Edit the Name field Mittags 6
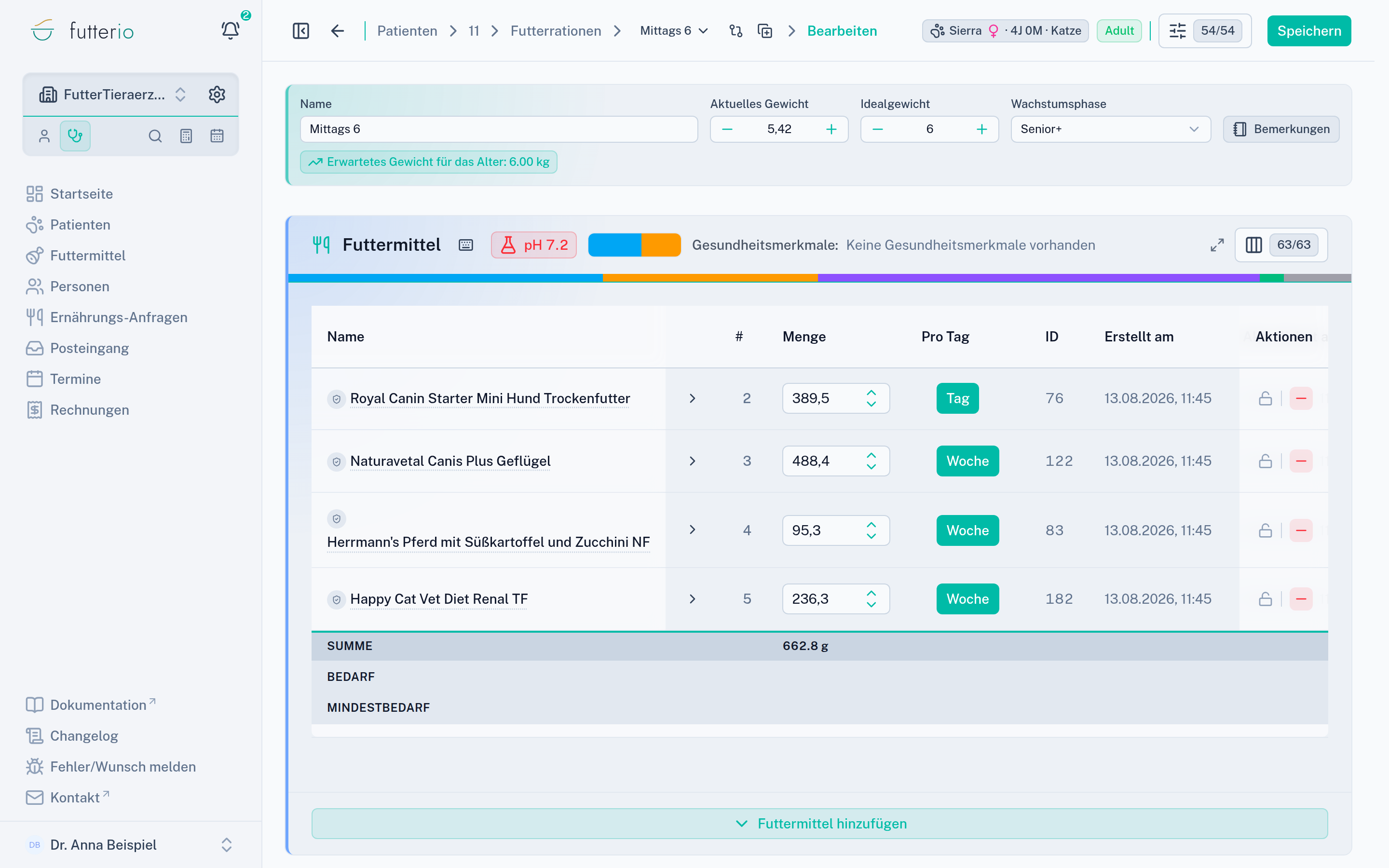The image size is (1389, 868). click(499, 129)
